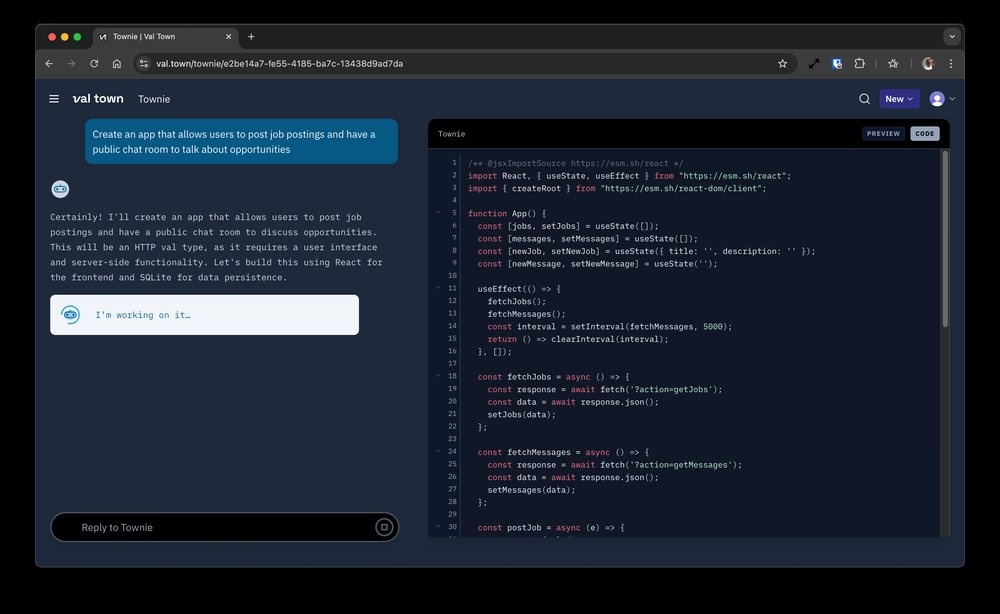The width and height of the screenshot is (1000, 614).
Task: View site information icon in address bar
Action: click(143, 64)
